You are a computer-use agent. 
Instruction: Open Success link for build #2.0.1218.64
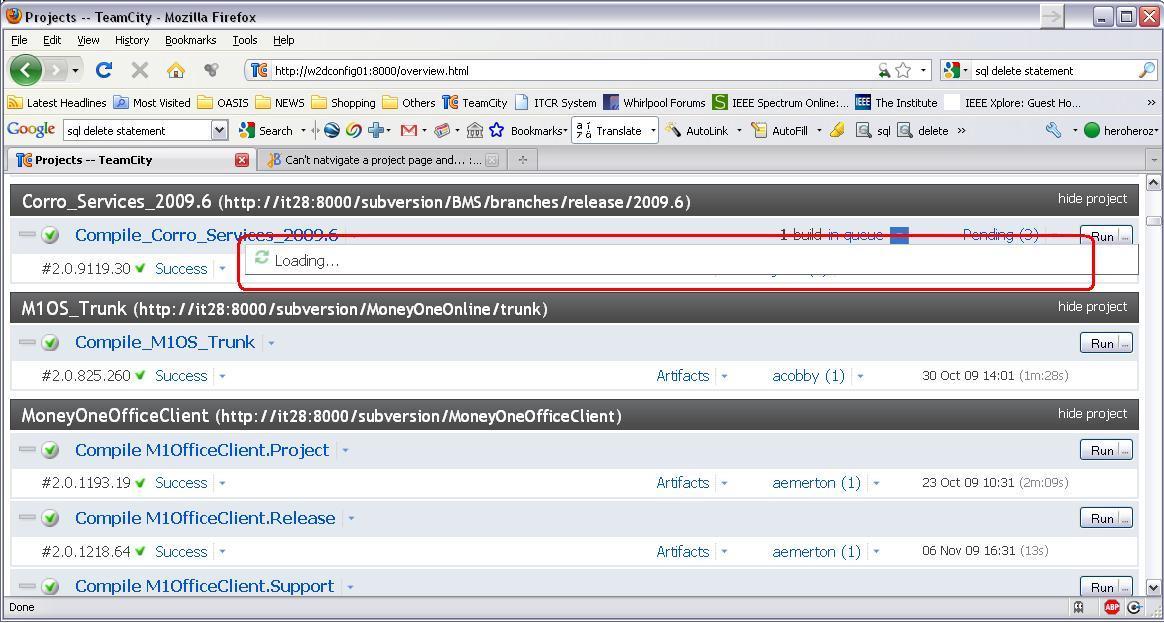point(180,552)
